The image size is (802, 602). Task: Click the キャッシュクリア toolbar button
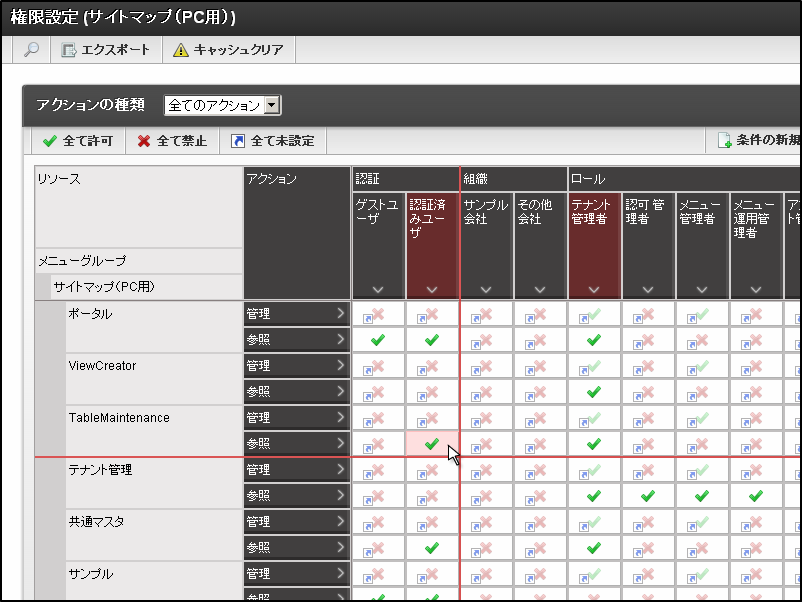click(x=229, y=50)
